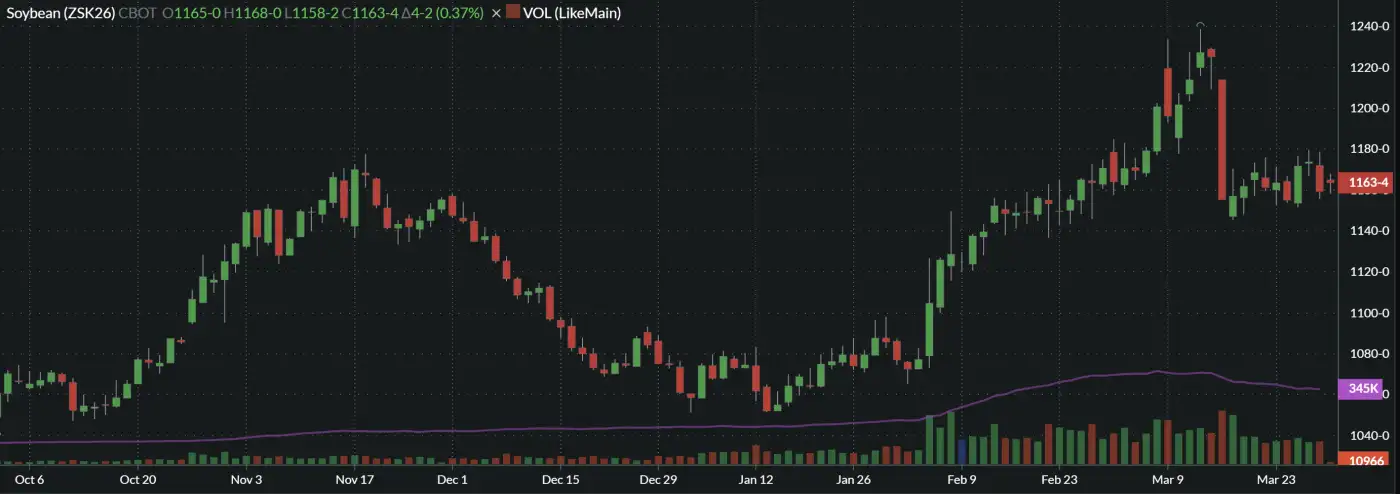The height and width of the screenshot is (494, 1400).
Task: Select the red 1163-4 last price tag
Action: (x=1367, y=183)
